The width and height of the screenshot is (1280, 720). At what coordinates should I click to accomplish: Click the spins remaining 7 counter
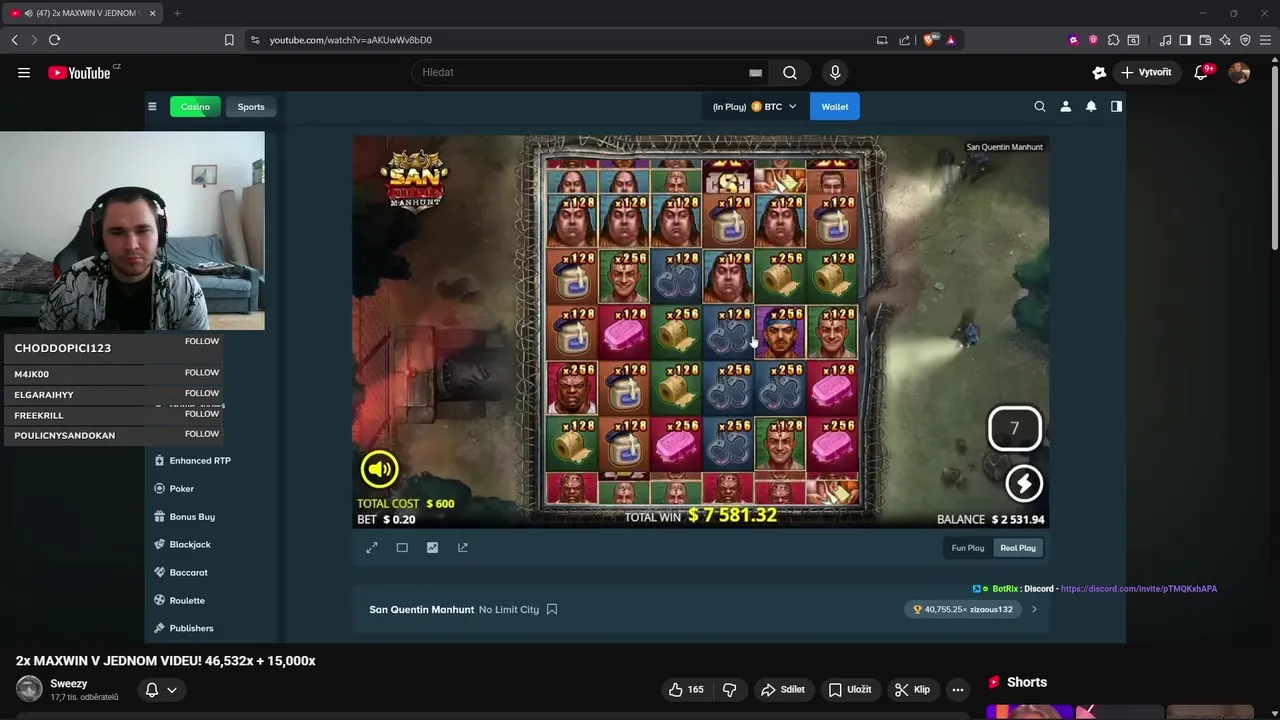1015,429
